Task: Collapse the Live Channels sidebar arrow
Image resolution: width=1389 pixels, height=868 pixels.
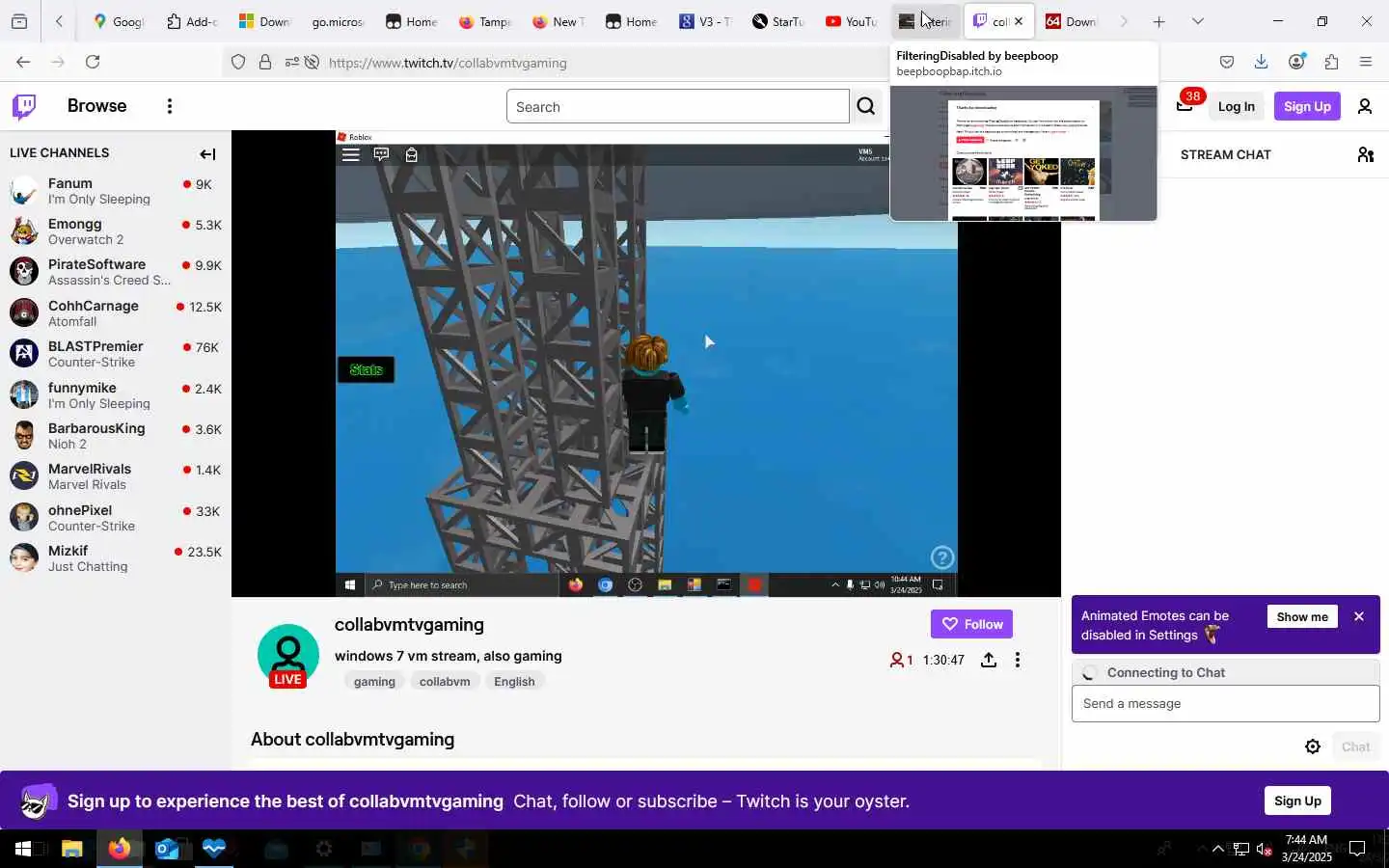Action: tap(207, 154)
